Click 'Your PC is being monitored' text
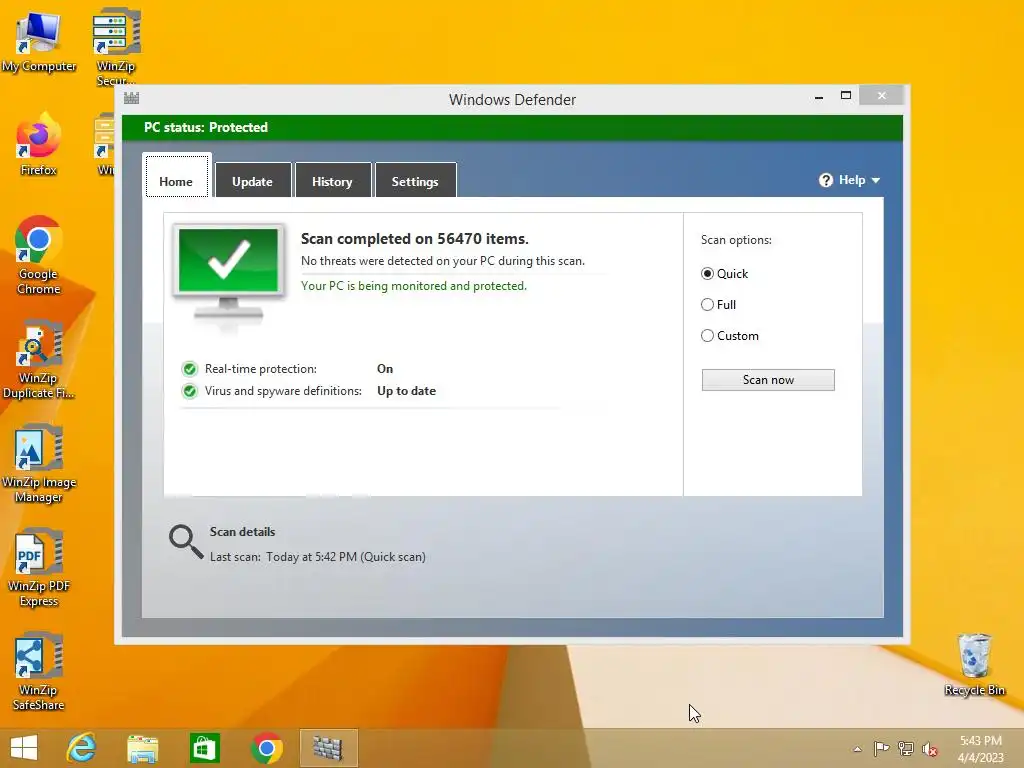This screenshot has height=768, width=1024. coord(413,286)
